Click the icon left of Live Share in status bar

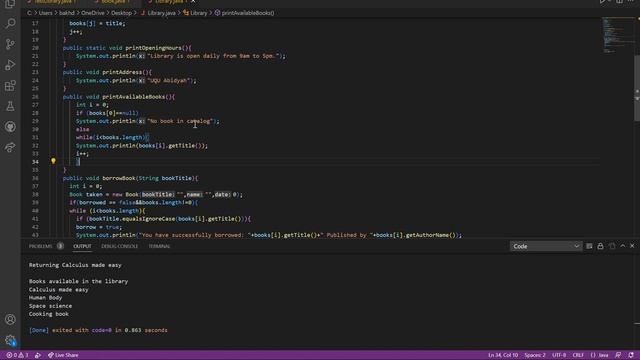pos(38,355)
